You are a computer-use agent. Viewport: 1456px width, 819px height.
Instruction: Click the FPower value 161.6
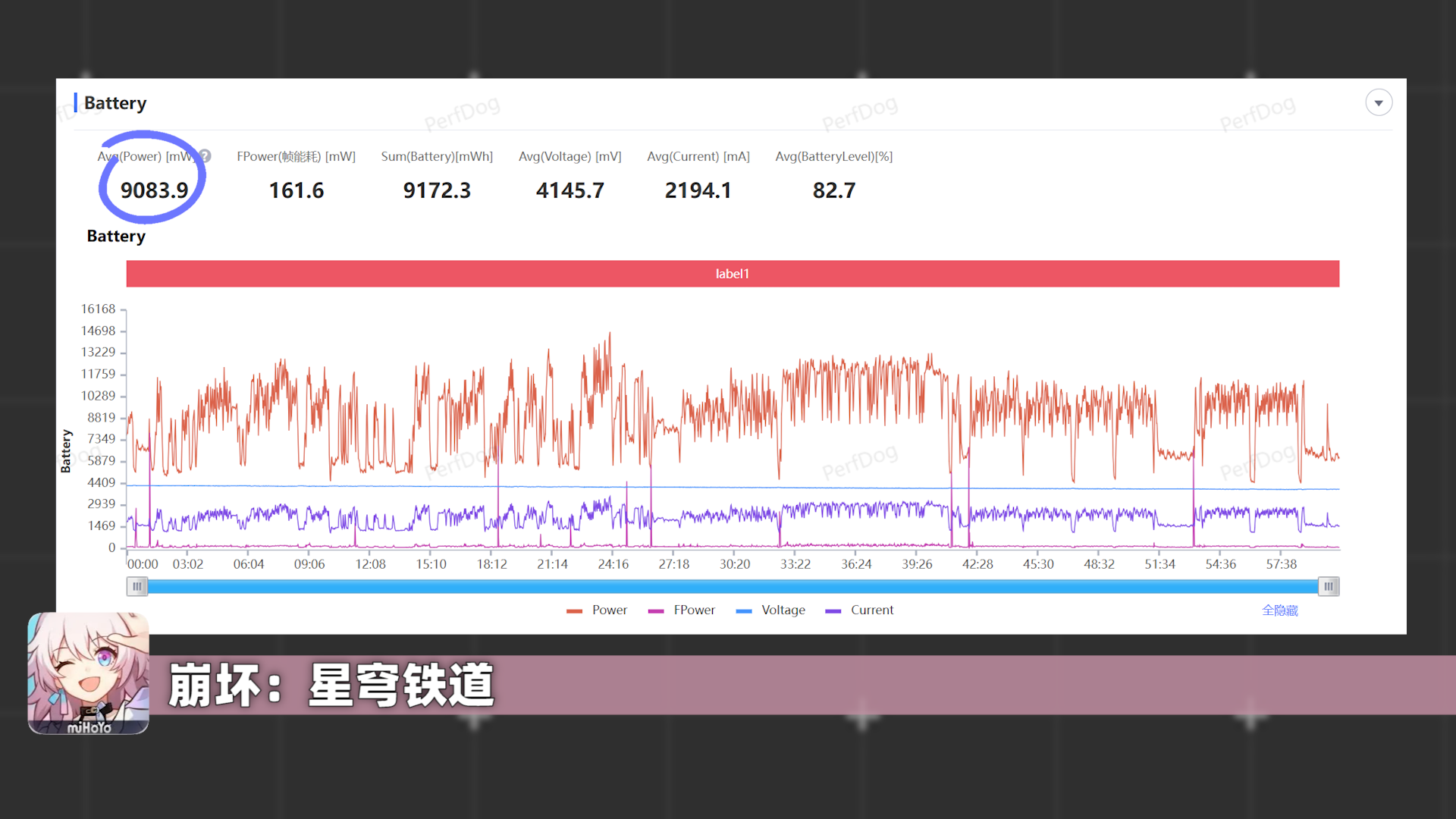tap(297, 190)
